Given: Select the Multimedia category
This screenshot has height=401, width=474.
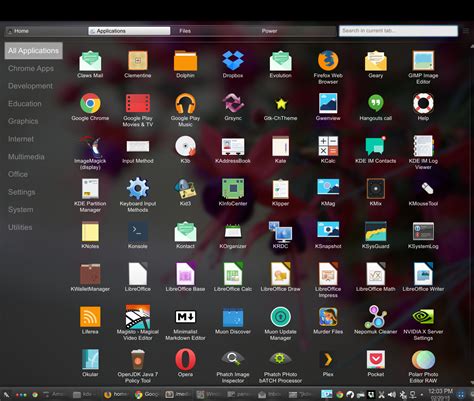Looking at the screenshot, I should tap(26, 157).
